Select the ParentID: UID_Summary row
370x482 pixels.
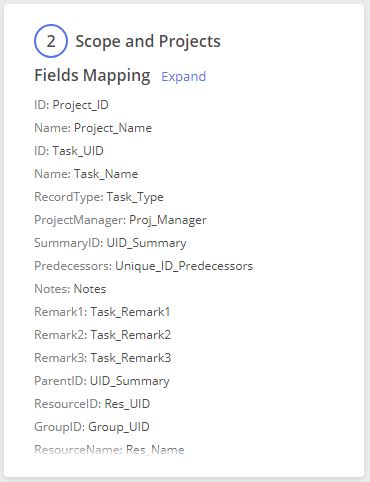click(x=102, y=381)
